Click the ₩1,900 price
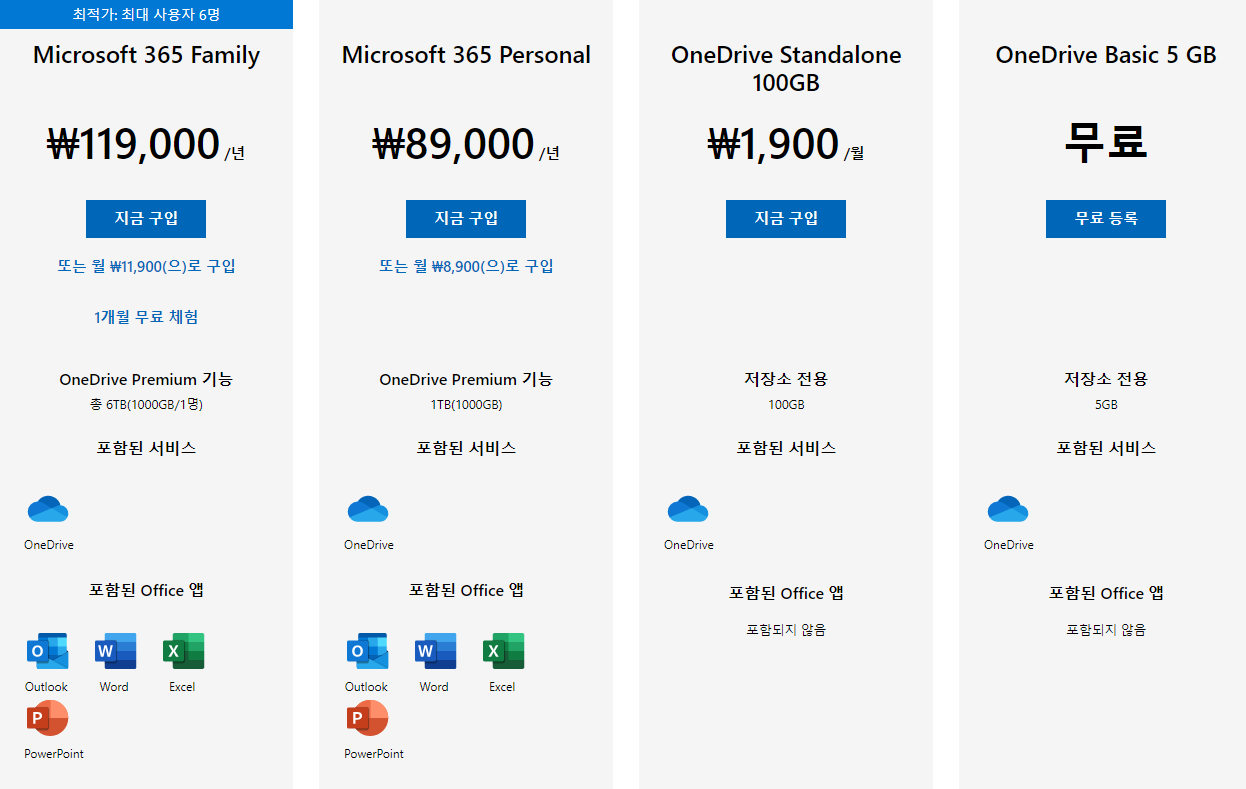Image resolution: width=1246 pixels, height=789 pixels. click(773, 144)
